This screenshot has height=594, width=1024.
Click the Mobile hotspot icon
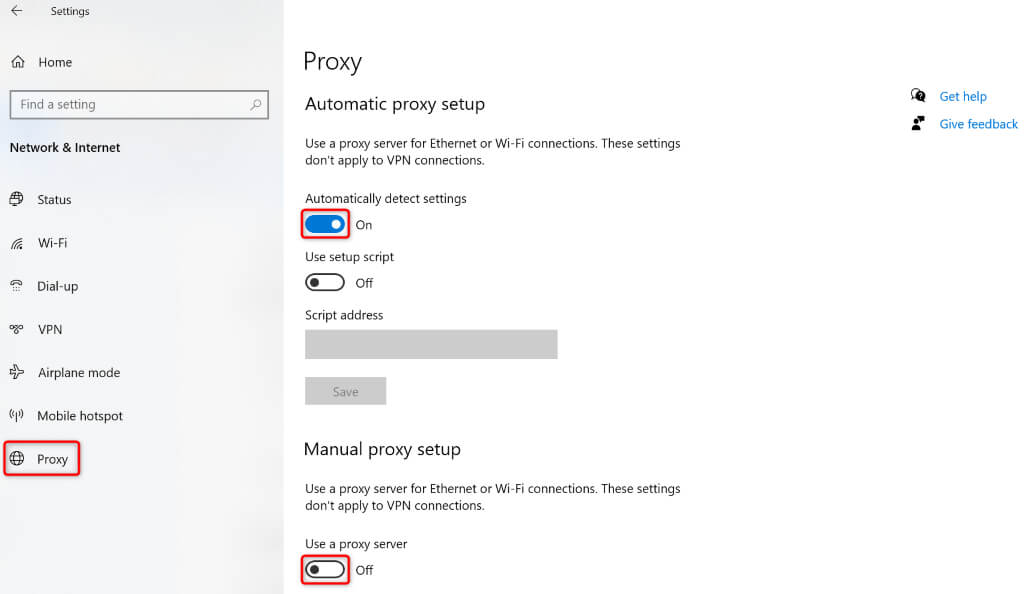[x=17, y=415]
